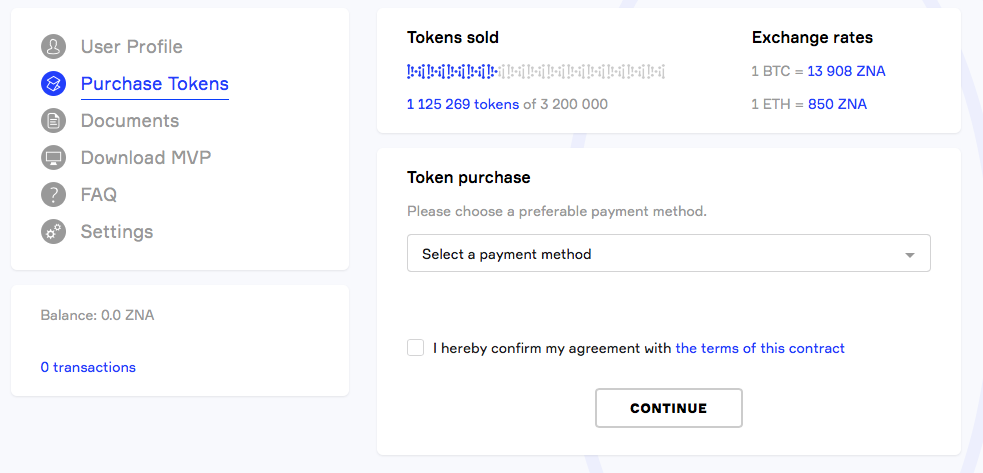The height and width of the screenshot is (473, 983).
Task: Navigate to the FAQ page
Action: pyautogui.click(x=99, y=195)
